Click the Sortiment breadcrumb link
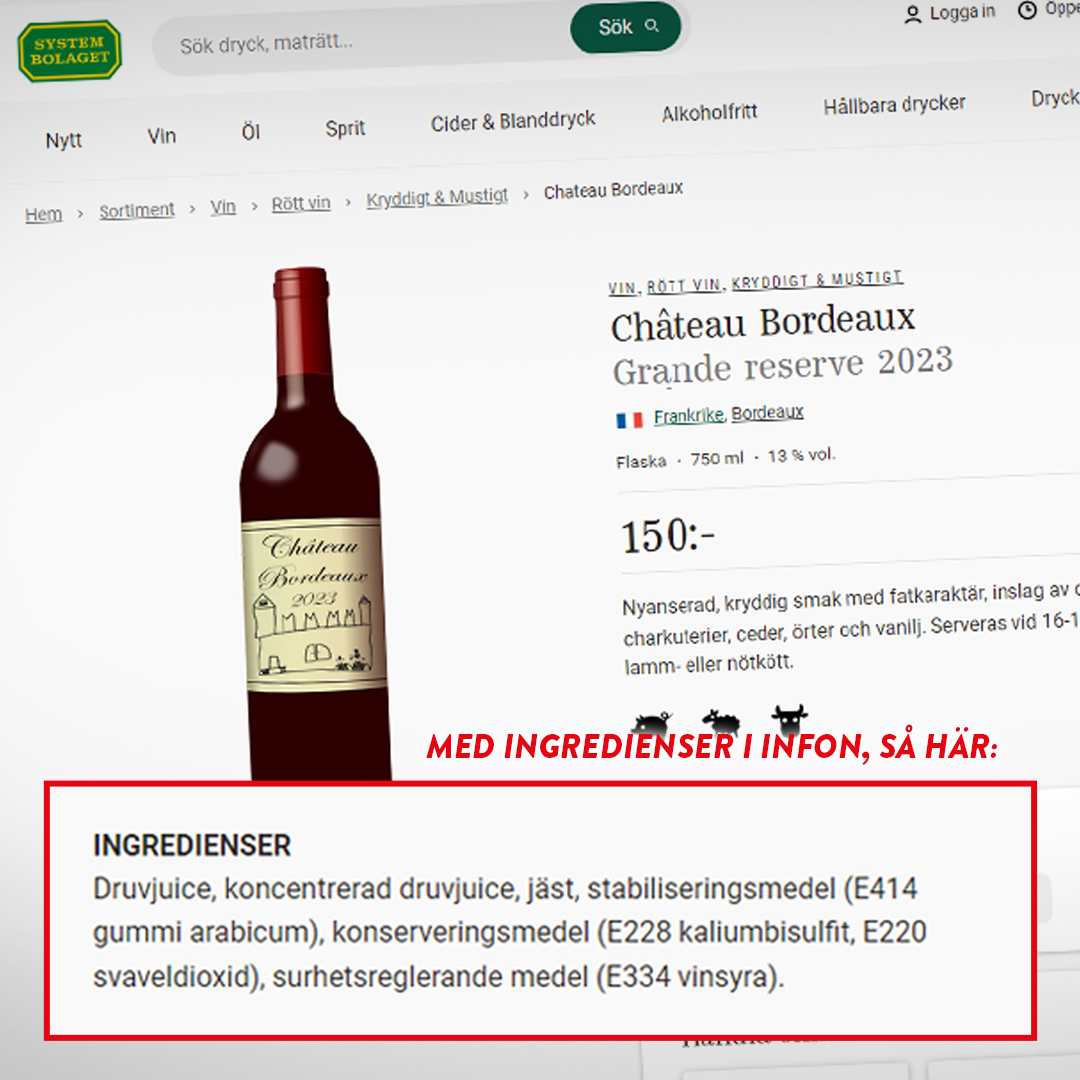 pos(136,210)
